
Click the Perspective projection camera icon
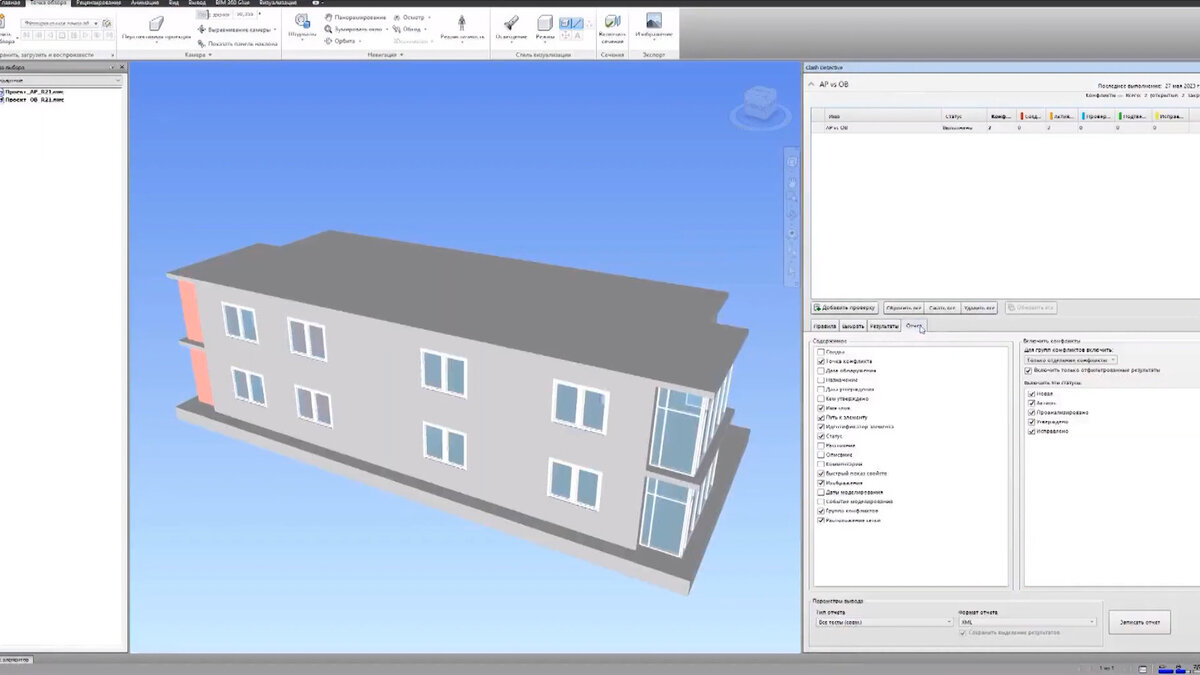pyautogui.click(x=156, y=23)
